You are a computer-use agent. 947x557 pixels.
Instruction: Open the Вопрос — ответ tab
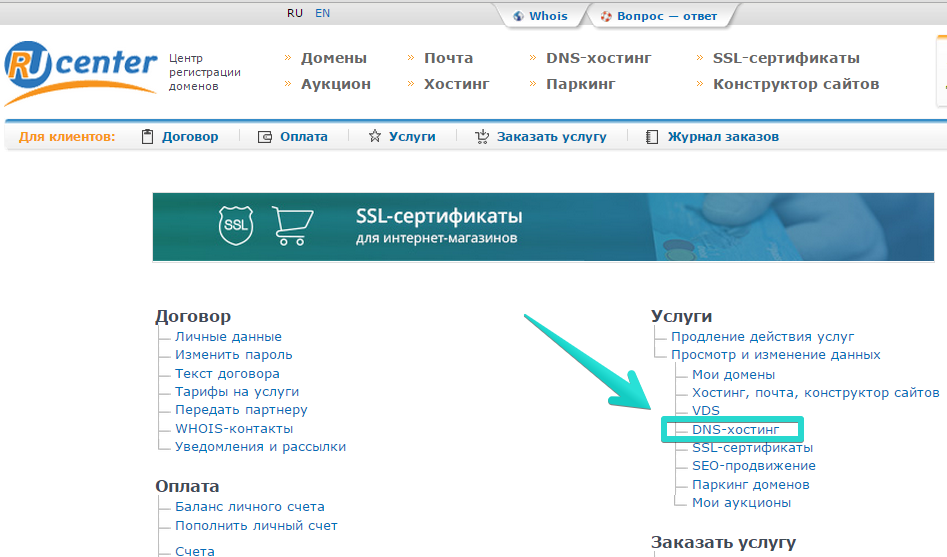[667, 16]
